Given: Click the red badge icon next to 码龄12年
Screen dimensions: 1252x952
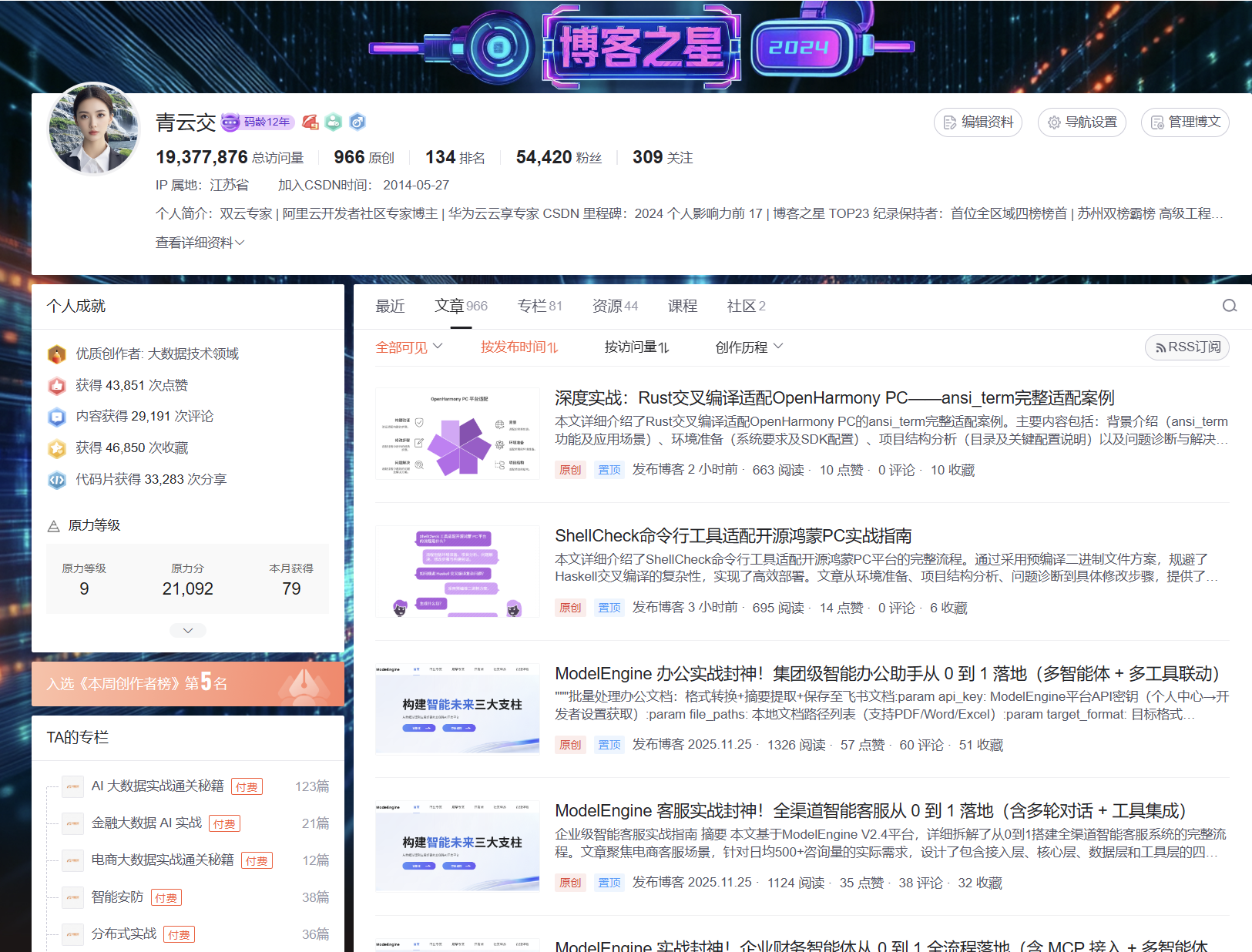Looking at the screenshot, I should coord(310,122).
